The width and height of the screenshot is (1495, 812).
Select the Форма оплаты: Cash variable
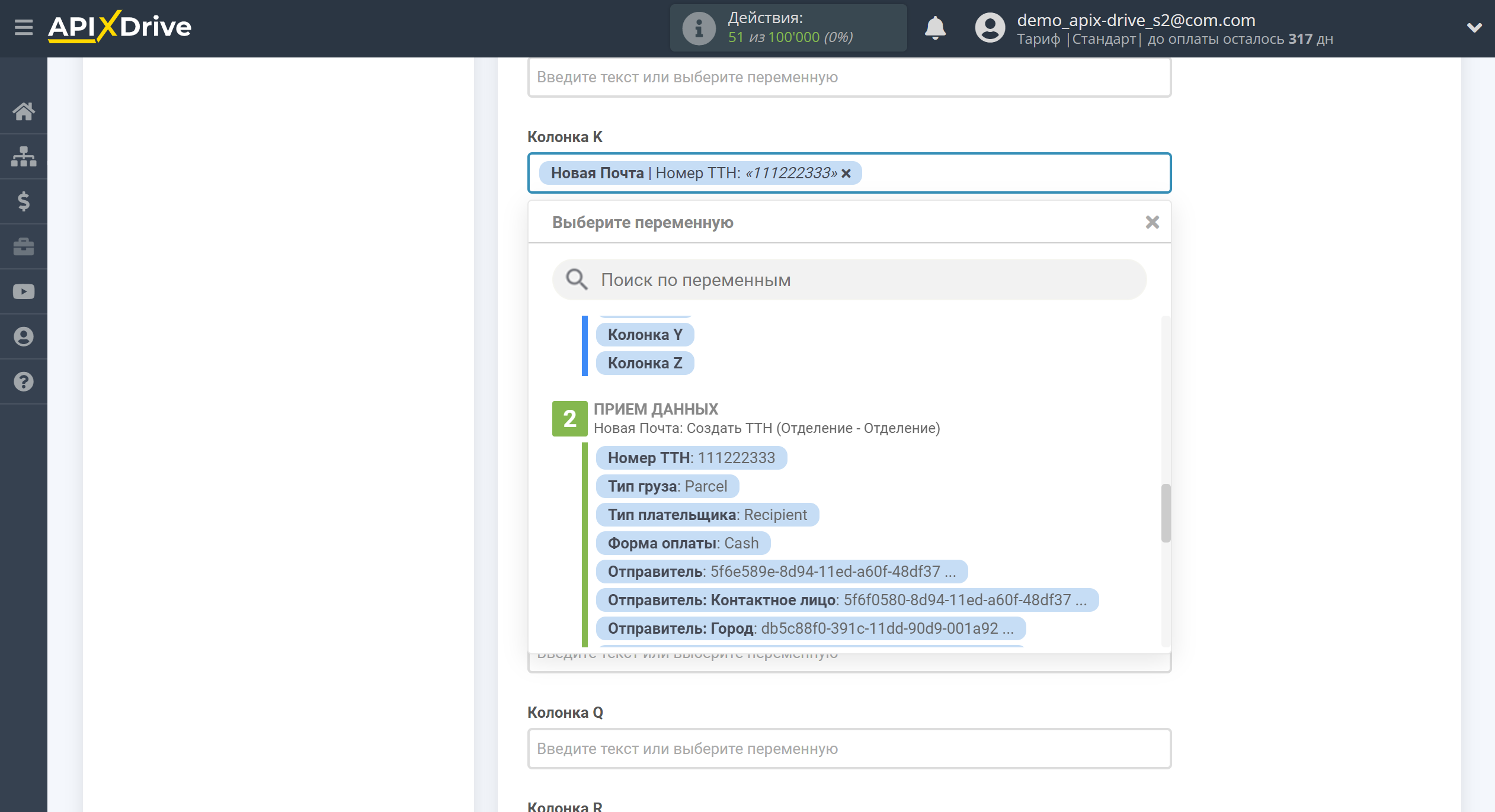click(x=683, y=543)
